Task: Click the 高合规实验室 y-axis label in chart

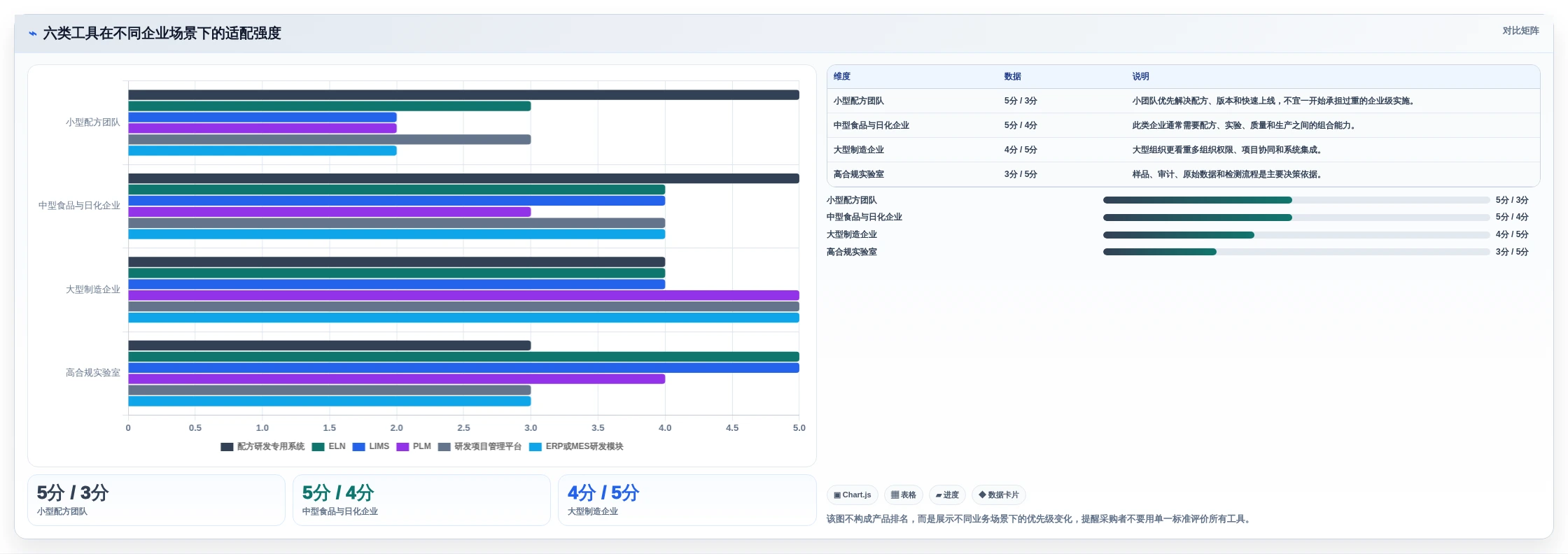Action: coord(93,373)
